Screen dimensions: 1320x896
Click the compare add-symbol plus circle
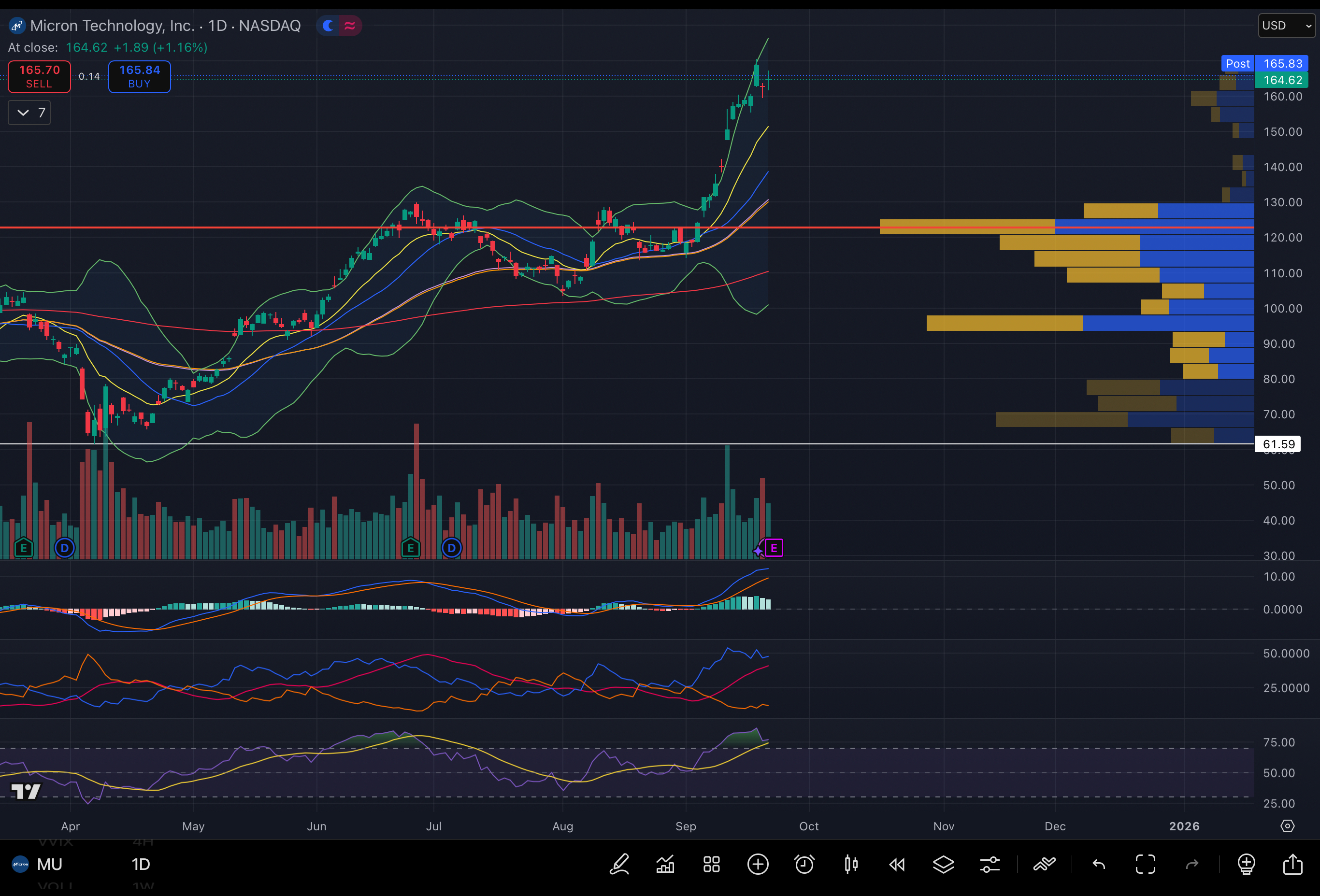pyautogui.click(x=758, y=864)
